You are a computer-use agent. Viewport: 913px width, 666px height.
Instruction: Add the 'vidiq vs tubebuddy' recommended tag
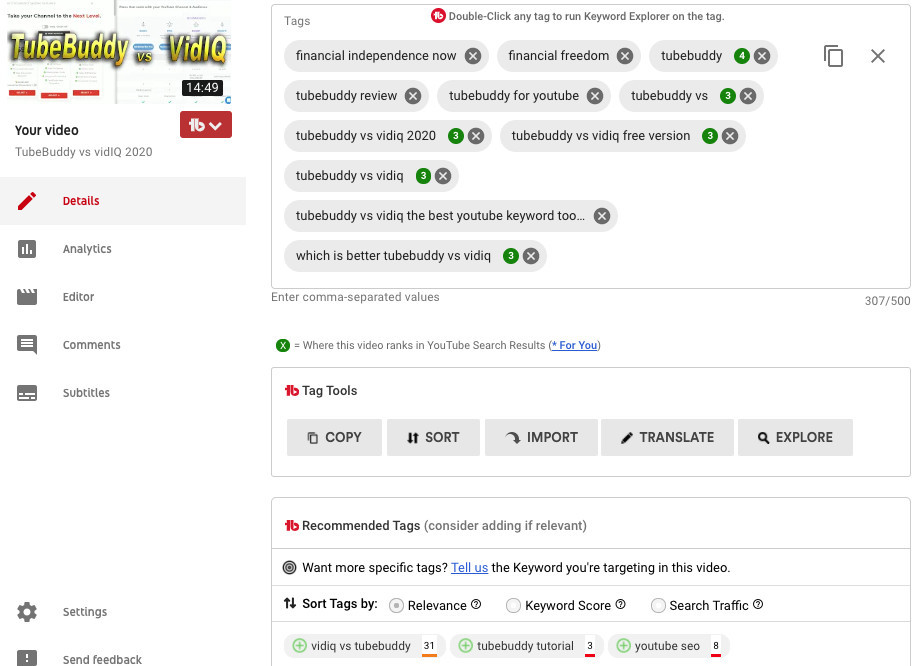click(299, 646)
